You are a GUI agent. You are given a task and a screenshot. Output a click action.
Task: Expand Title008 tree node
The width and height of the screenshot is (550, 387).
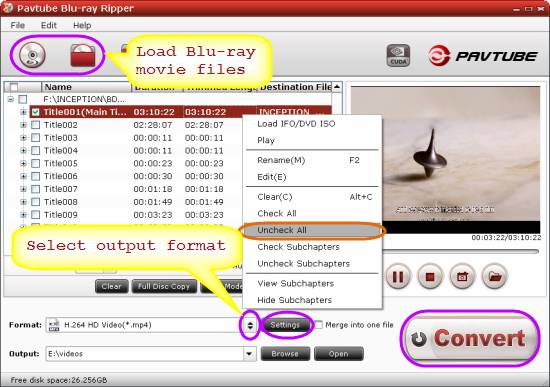click(23, 202)
